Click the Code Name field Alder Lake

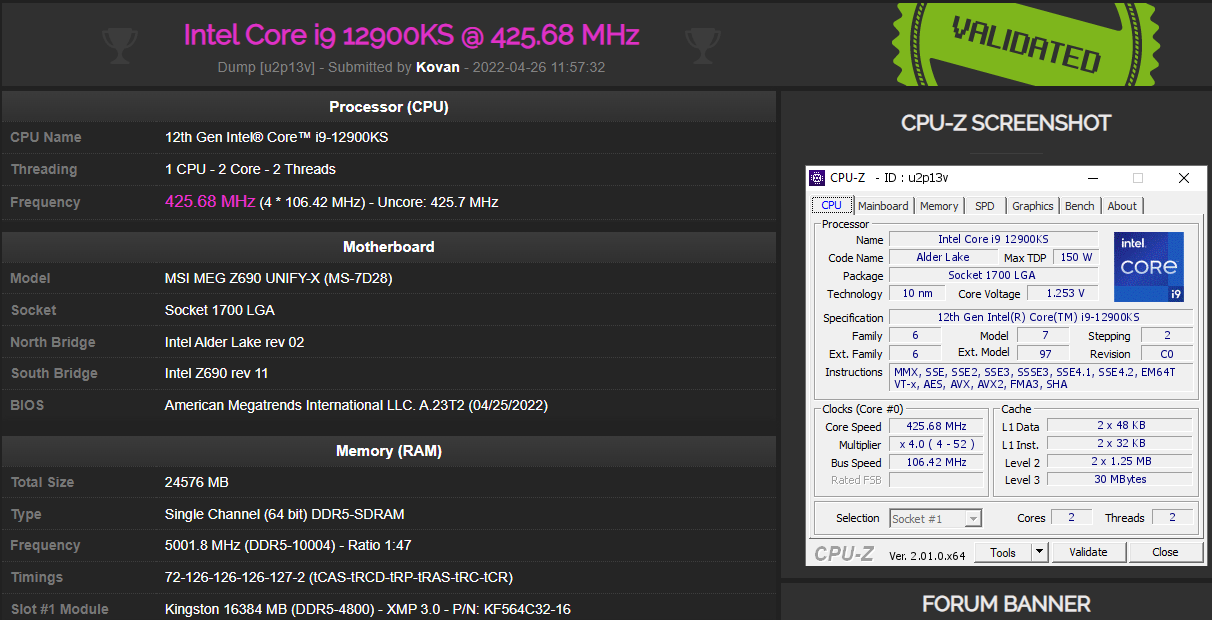[943, 257]
